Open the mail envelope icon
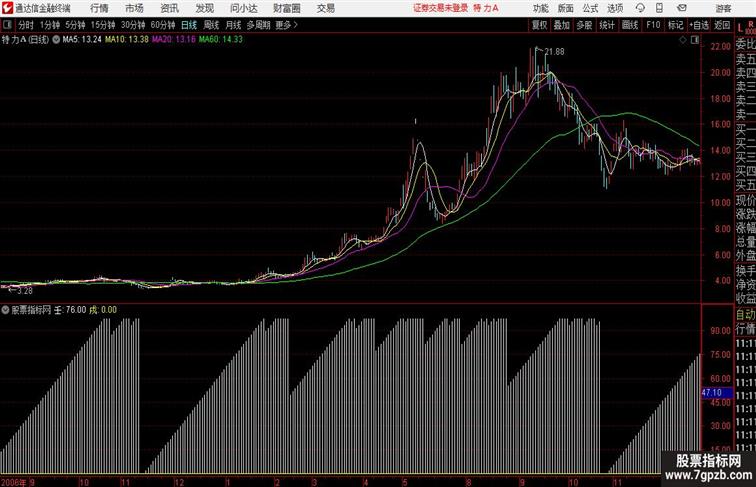Image resolution: width=756 pixels, height=487 pixels. [682, 8]
